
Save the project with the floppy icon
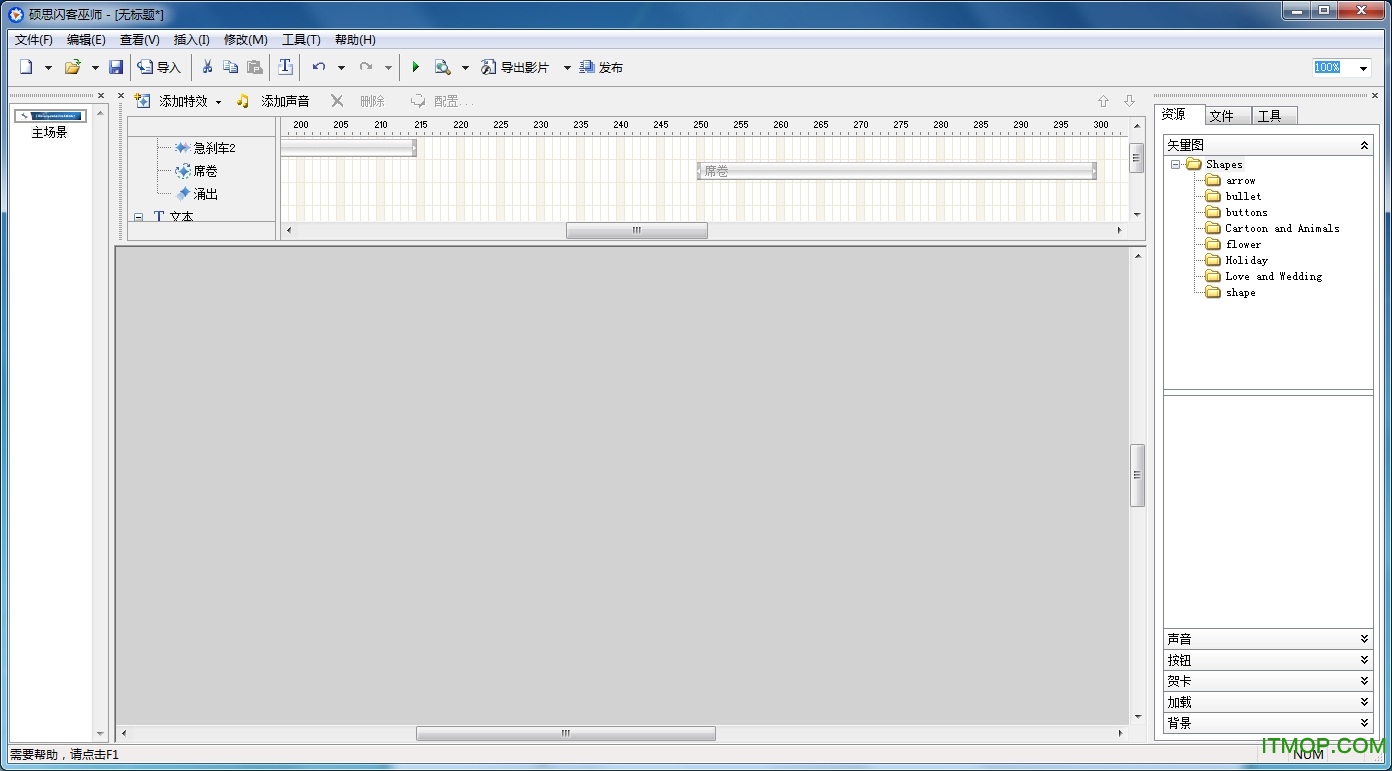click(x=116, y=67)
